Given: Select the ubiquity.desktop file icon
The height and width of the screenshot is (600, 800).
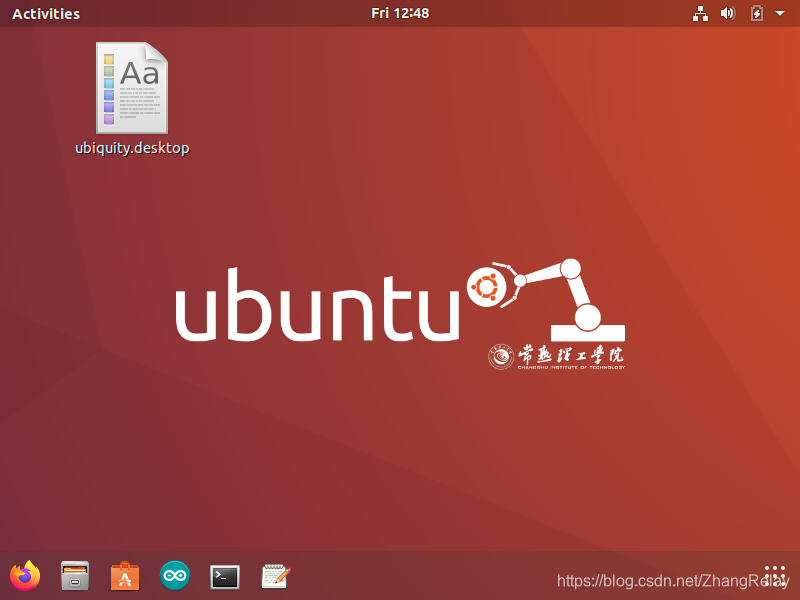Looking at the screenshot, I should tap(132, 88).
